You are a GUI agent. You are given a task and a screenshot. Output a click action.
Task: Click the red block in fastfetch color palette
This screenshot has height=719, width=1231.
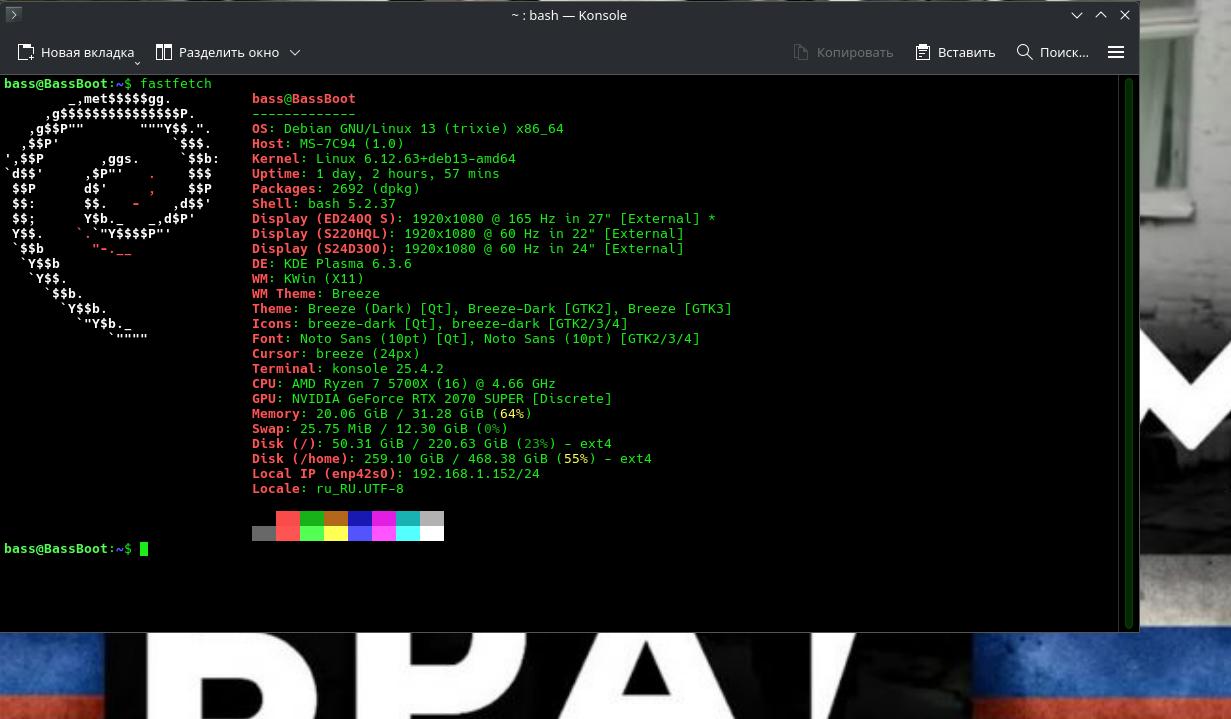(288, 519)
